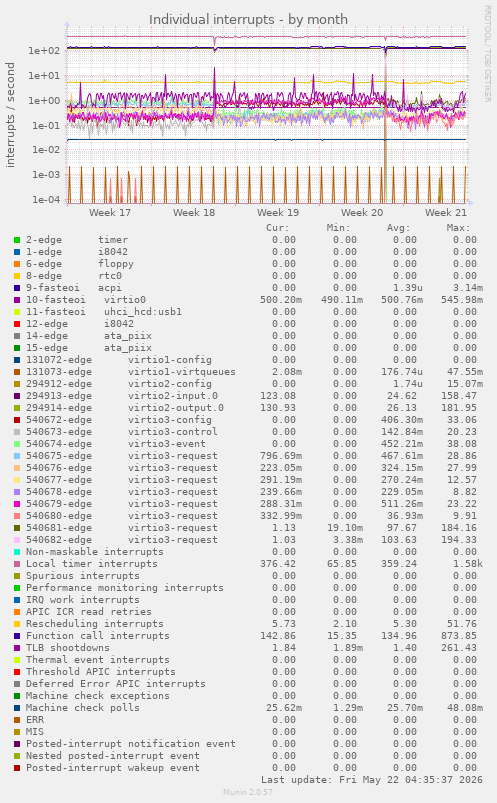Select the TLB shootdowns legend entry
The height and width of the screenshot is (803, 497).
[68, 648]
